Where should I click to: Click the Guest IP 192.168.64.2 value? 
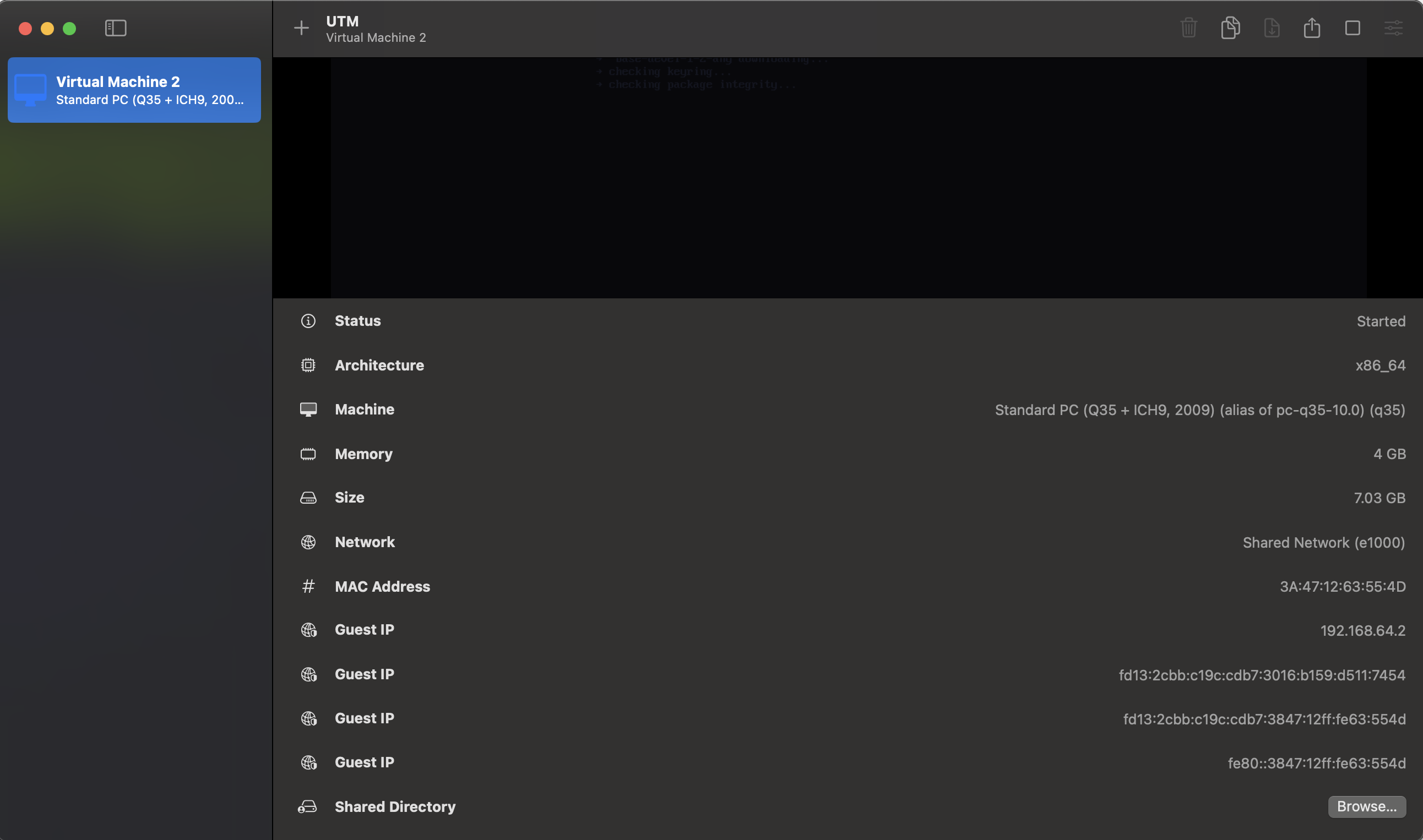point(1362,631)
